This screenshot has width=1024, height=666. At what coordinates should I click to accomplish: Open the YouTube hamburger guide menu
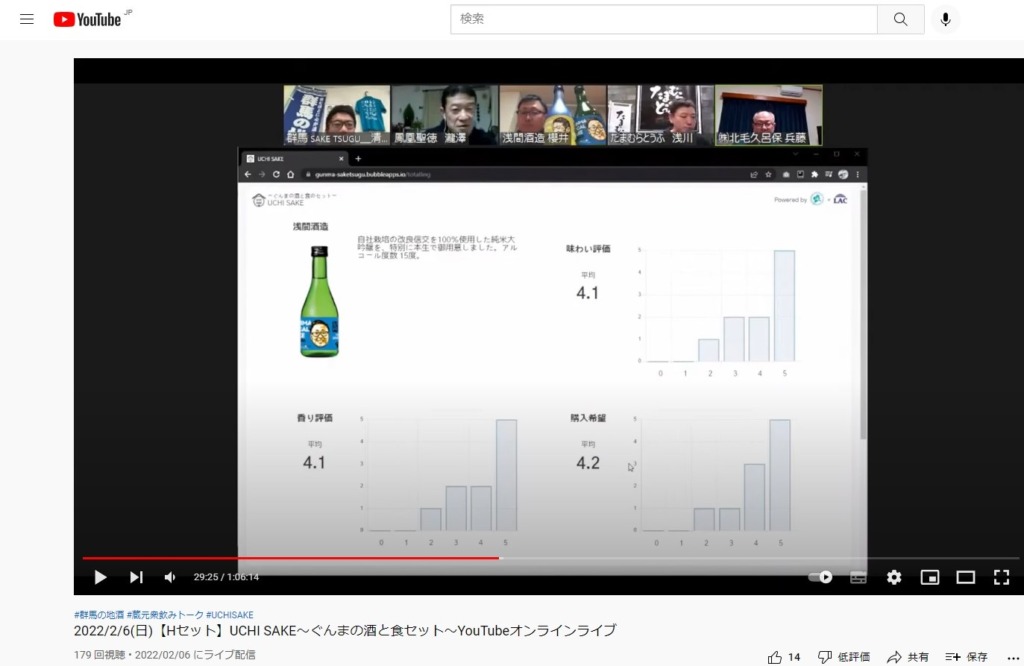click(27, 19)
